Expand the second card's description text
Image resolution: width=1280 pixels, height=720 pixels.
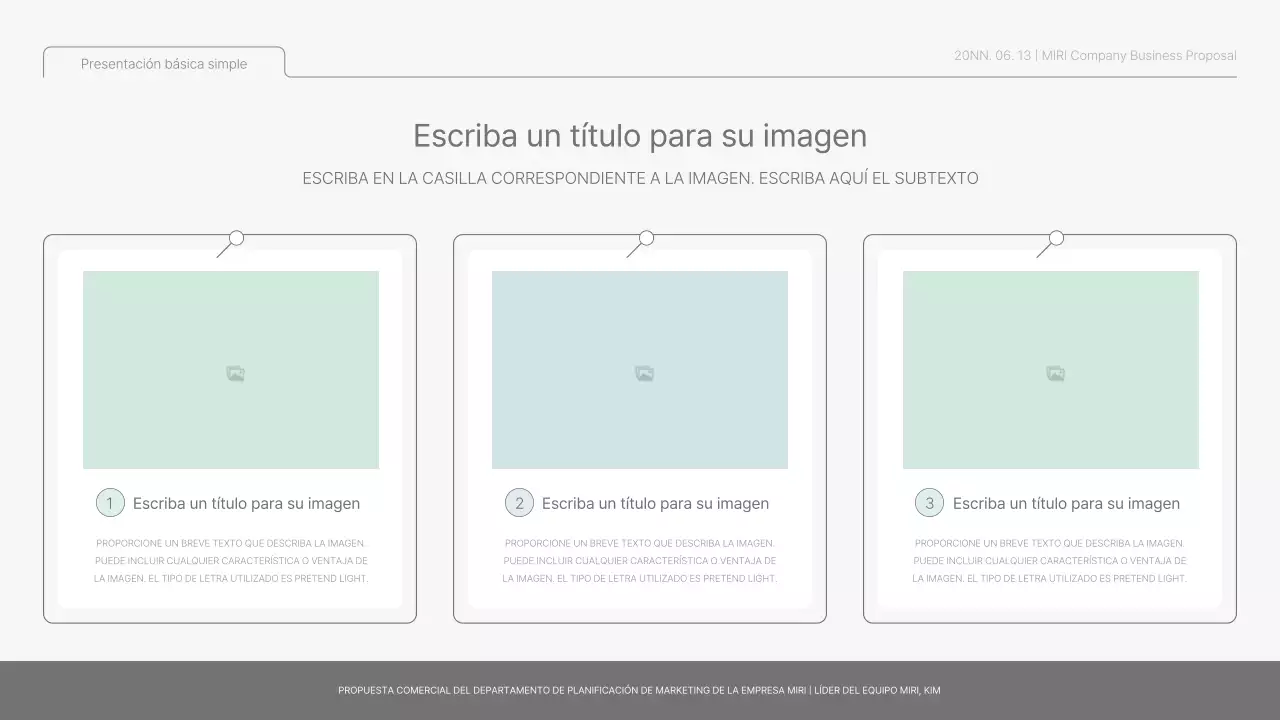tap(640, 560)
